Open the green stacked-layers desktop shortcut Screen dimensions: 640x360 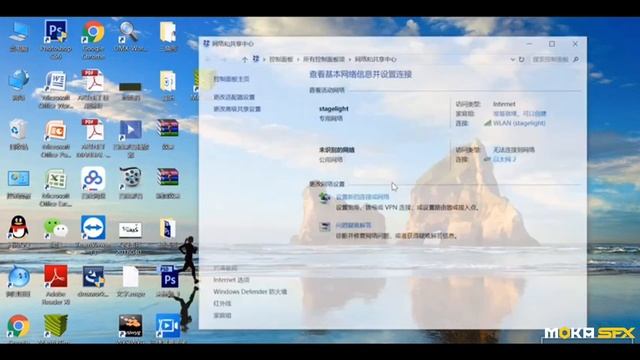(x=56, y=326)
